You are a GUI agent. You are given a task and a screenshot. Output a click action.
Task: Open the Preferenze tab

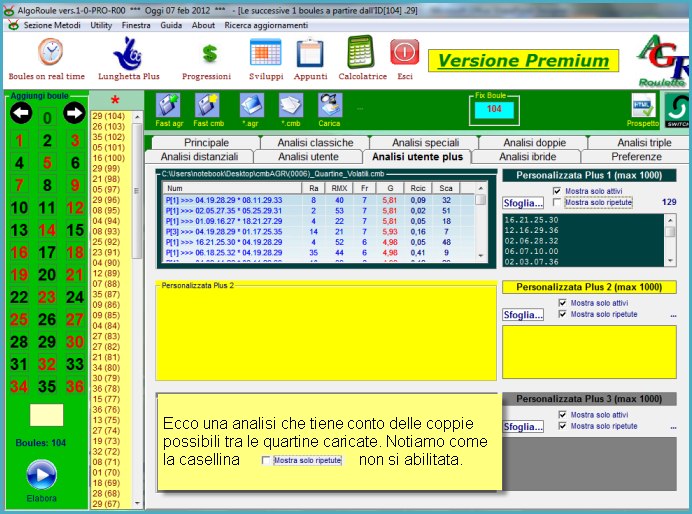(x=636, y=157)
